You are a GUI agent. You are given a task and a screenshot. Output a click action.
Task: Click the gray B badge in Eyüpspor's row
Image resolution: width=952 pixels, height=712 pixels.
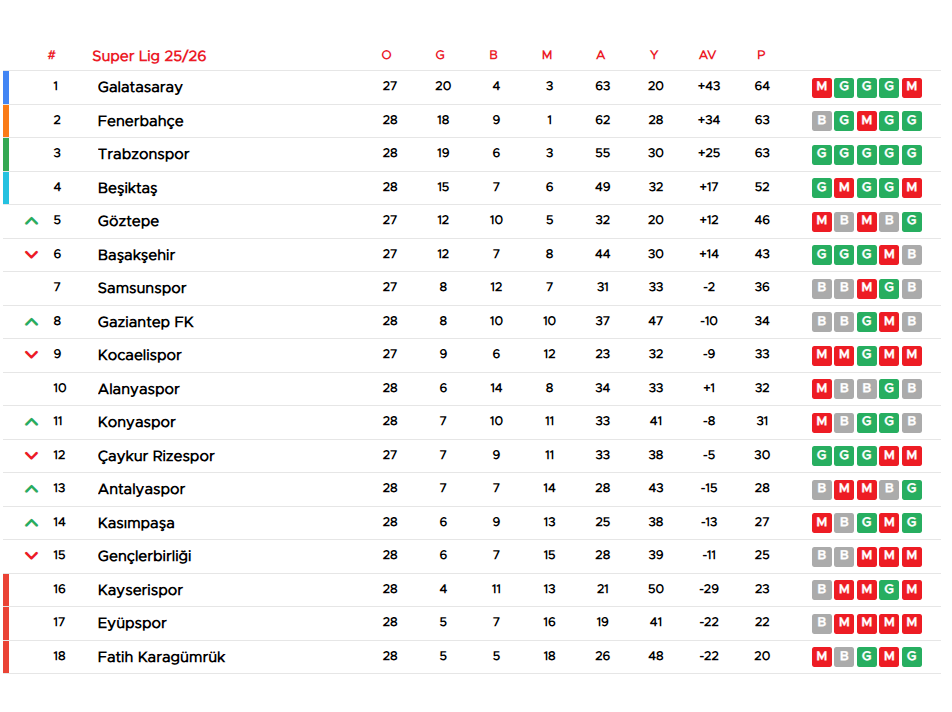point(822,623)
